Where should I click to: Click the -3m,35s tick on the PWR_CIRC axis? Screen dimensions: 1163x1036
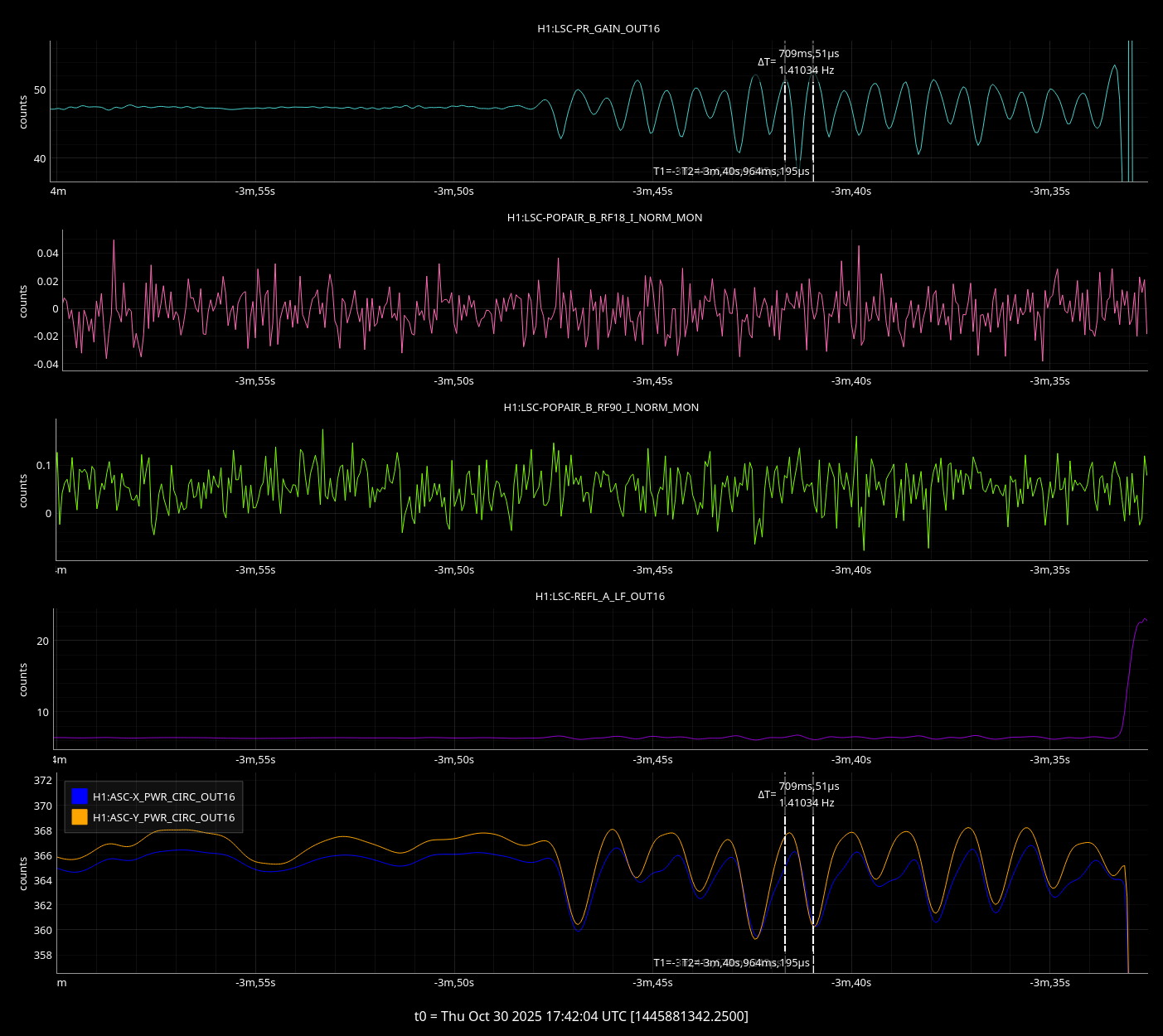click(1049, 983)
